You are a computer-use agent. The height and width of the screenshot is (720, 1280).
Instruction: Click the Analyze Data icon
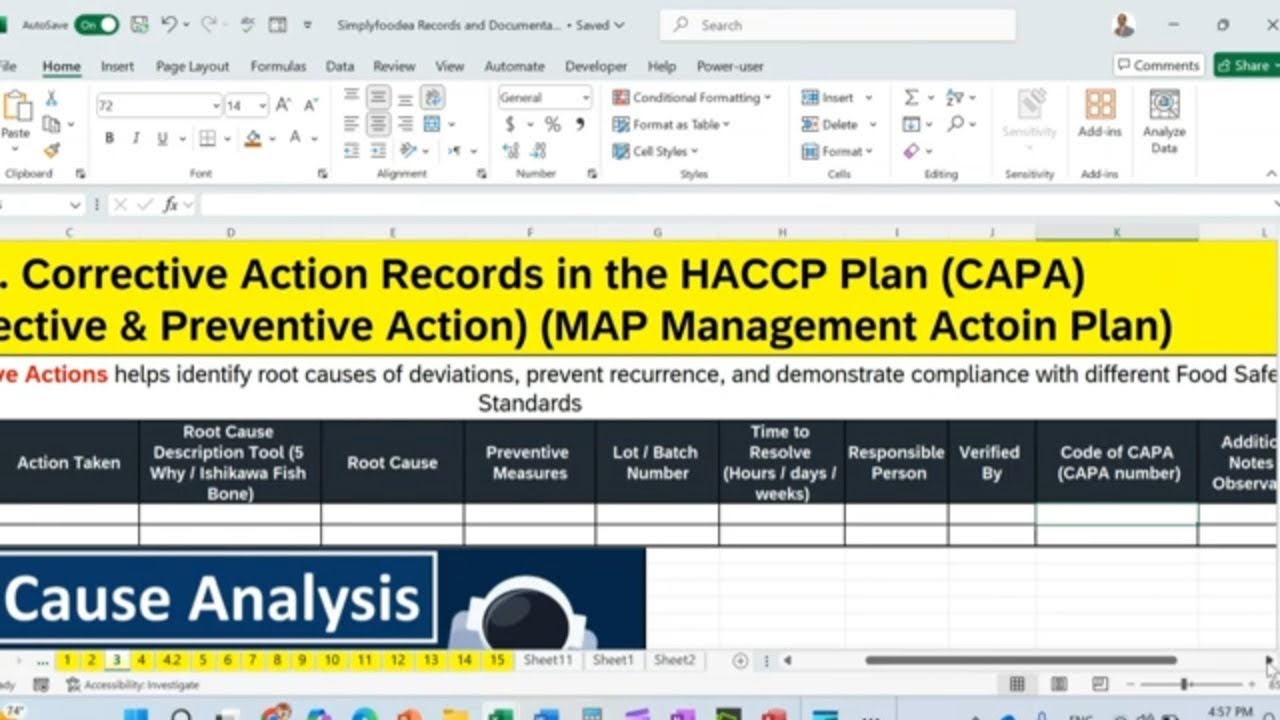pos(1164,105)
